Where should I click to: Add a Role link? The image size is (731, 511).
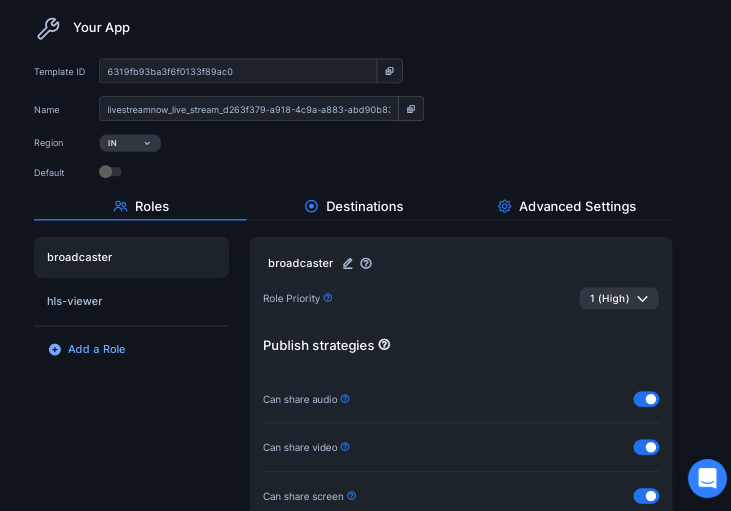coord(87,349)
